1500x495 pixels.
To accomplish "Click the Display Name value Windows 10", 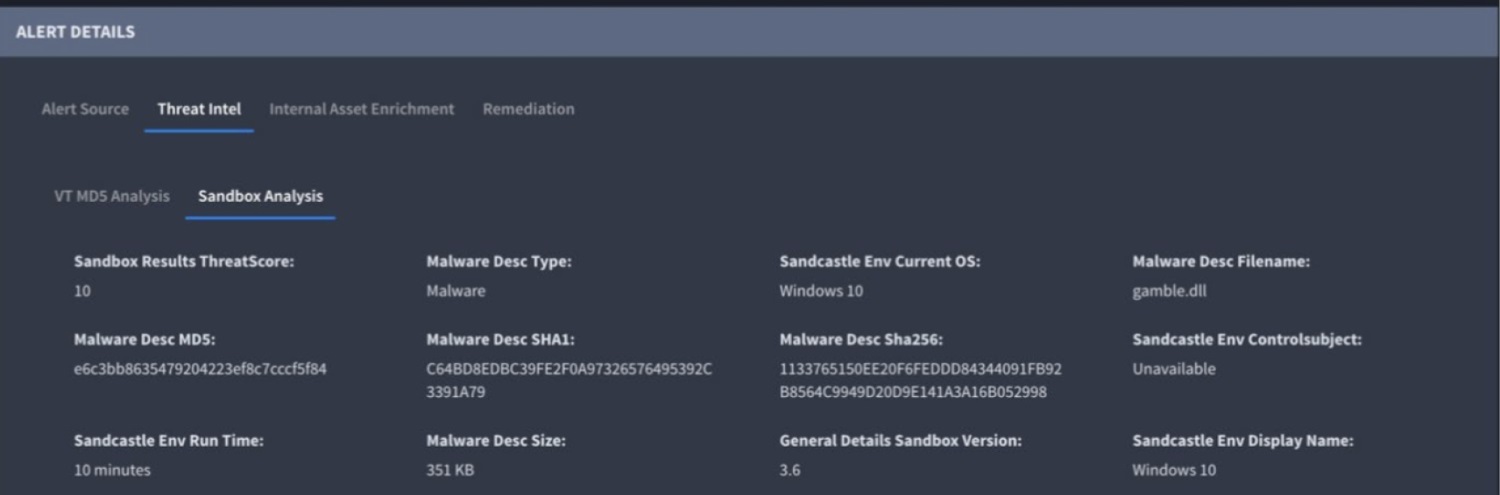I will pyautogui.click(x=1174, y=470).
